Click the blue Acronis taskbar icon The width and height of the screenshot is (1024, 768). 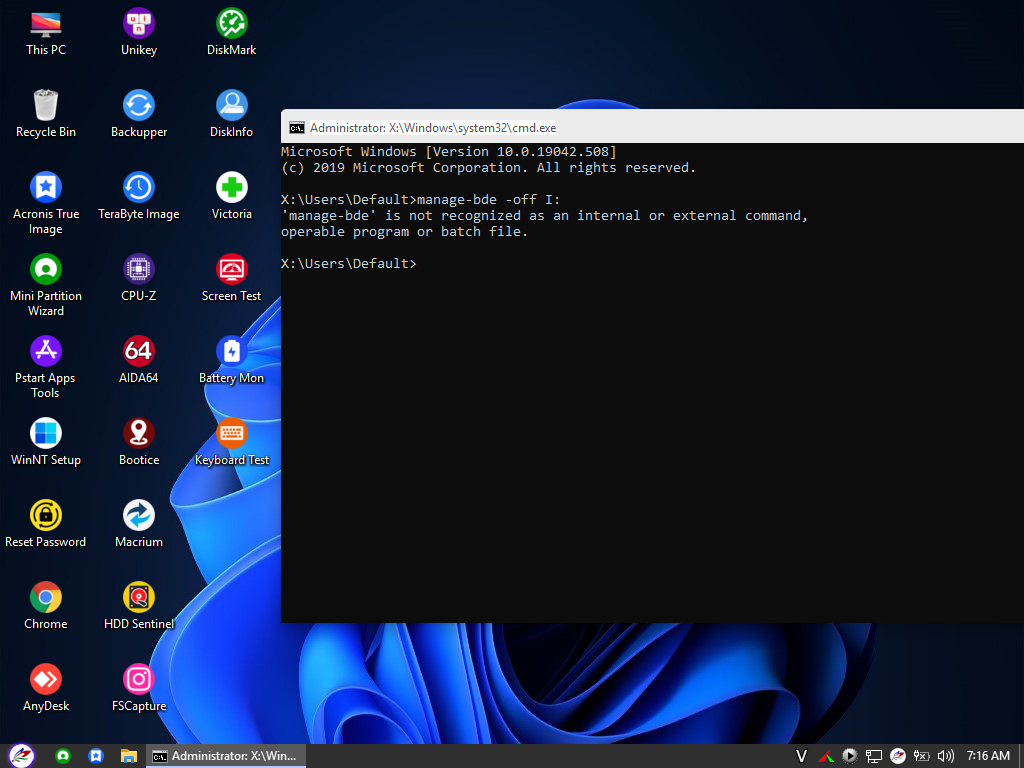(96, 756)
